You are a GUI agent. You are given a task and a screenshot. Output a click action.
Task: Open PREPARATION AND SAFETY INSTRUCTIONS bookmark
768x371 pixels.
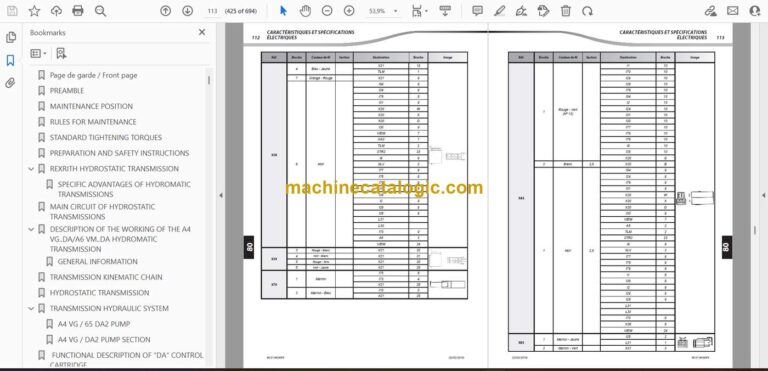pos(120,153)
